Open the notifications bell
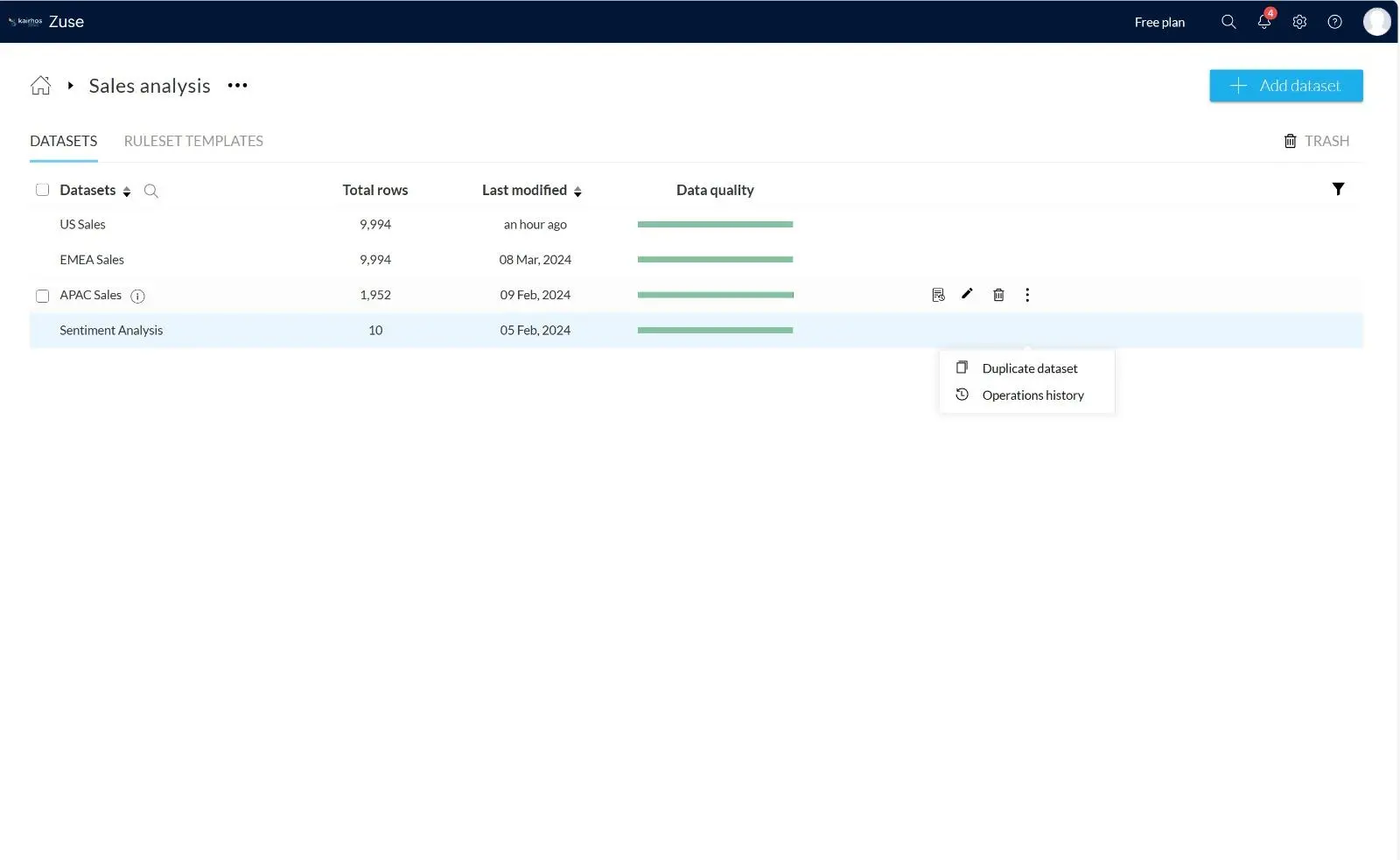 pyautogui.click(x=1263, y=22)
